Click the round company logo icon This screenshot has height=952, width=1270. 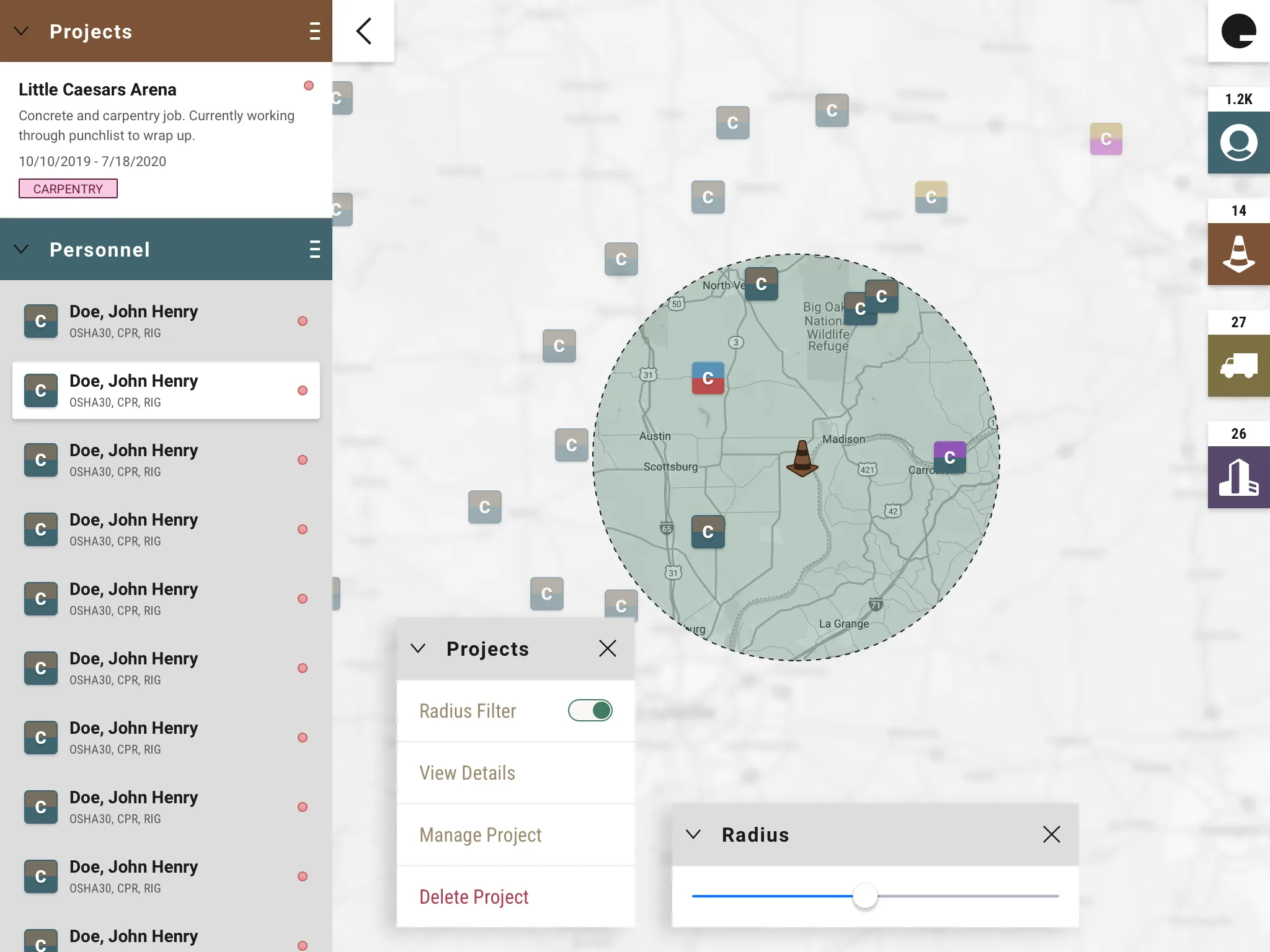(1238, 31)
